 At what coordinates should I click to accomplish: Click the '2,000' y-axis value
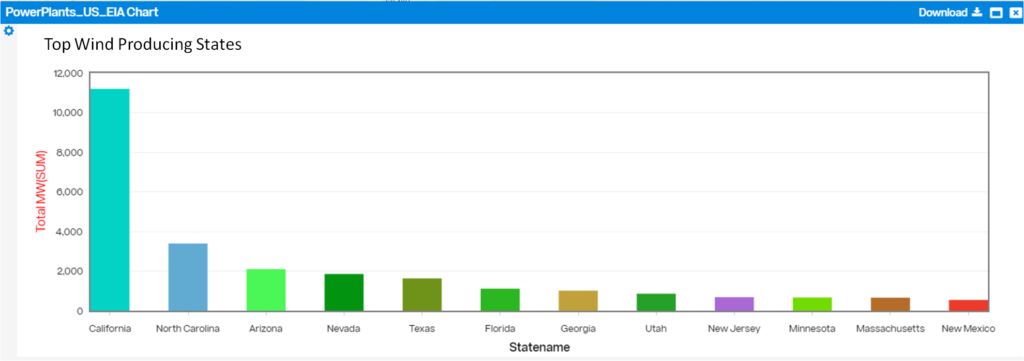coord(69,272)
